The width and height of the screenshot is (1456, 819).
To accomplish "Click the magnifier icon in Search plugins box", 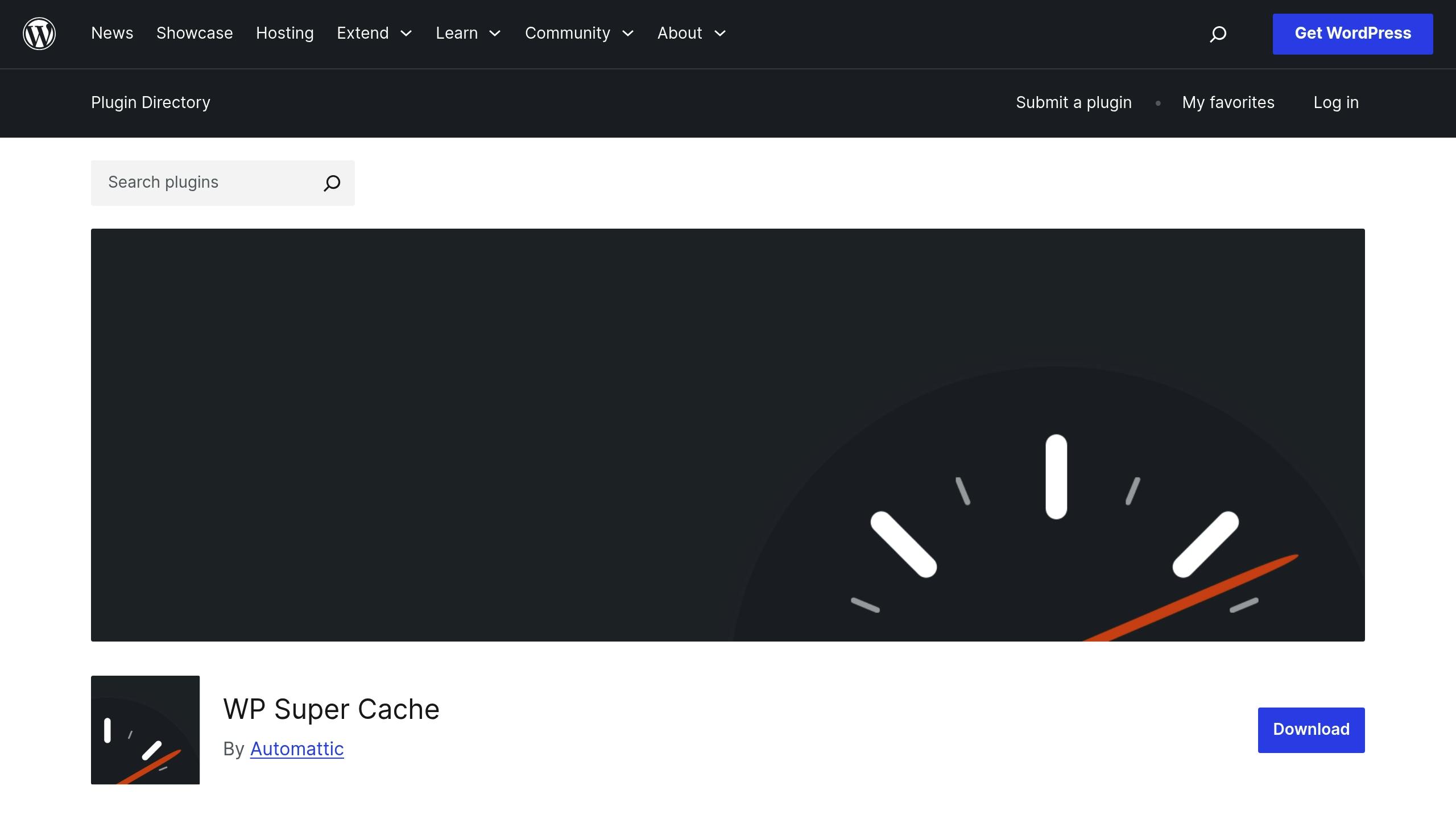I will click(x=332, y=183).
